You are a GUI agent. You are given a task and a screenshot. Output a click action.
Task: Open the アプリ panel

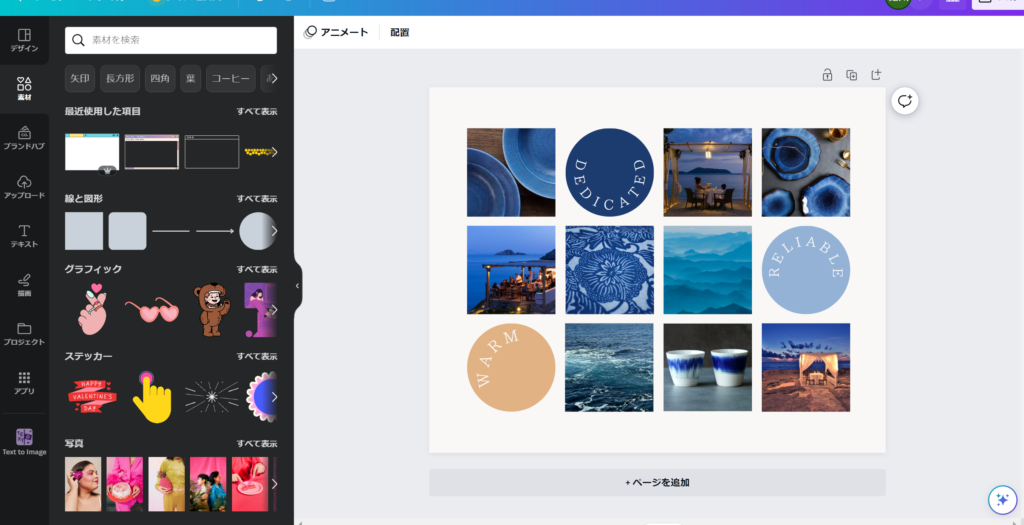coord(24,382)
